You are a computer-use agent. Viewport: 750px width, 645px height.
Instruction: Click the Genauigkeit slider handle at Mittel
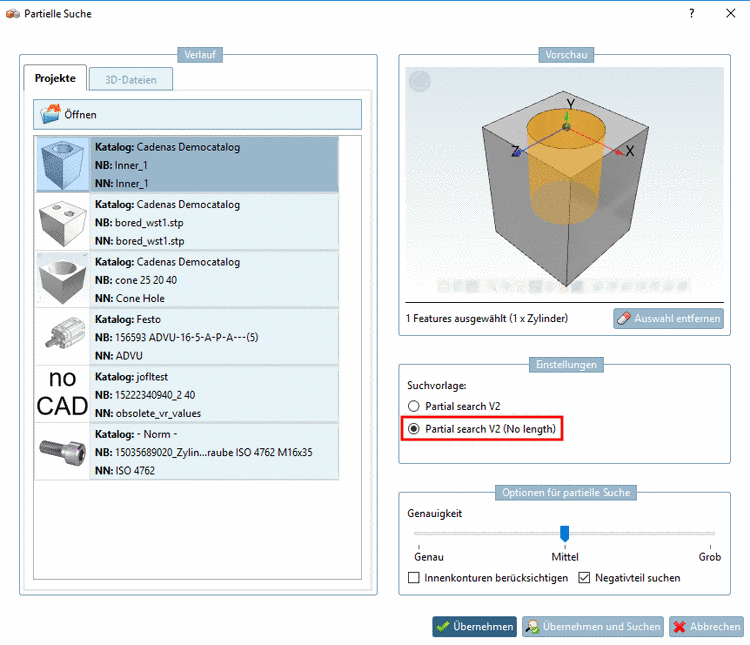click(564, 533)
